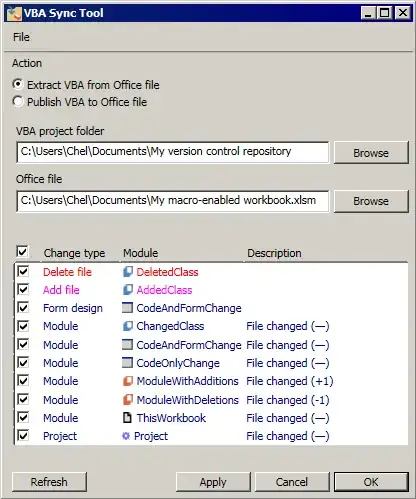Click the form icon beside CodeOnlyChange
This screenshot has width=416, height=499.
127,363
